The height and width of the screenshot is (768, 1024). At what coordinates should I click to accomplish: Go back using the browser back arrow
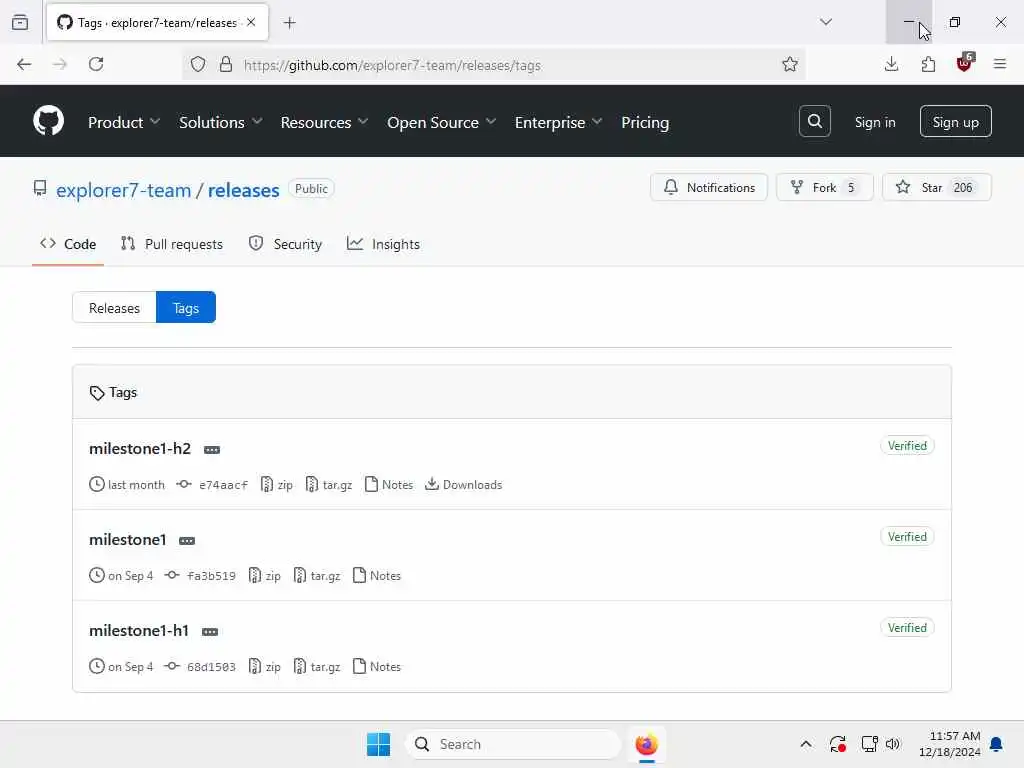click(24, 64)
